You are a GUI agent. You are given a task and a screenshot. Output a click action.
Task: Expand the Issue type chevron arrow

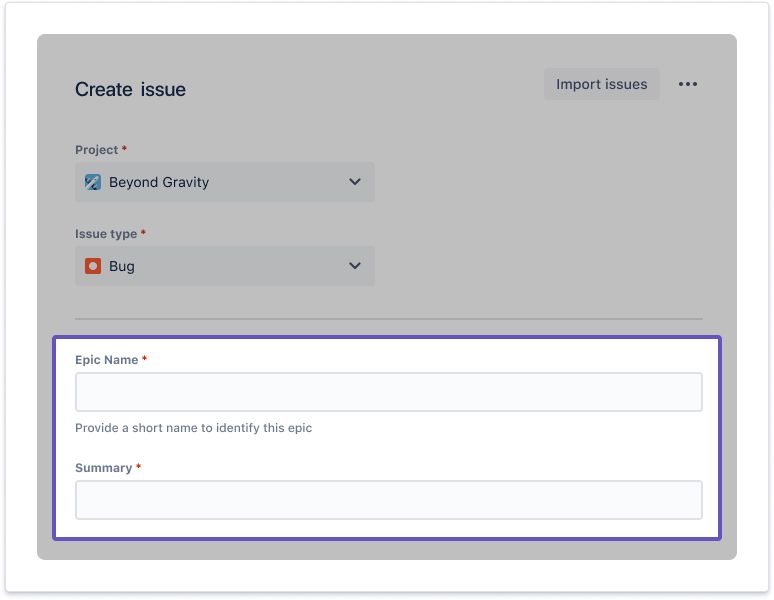(354, 266)
